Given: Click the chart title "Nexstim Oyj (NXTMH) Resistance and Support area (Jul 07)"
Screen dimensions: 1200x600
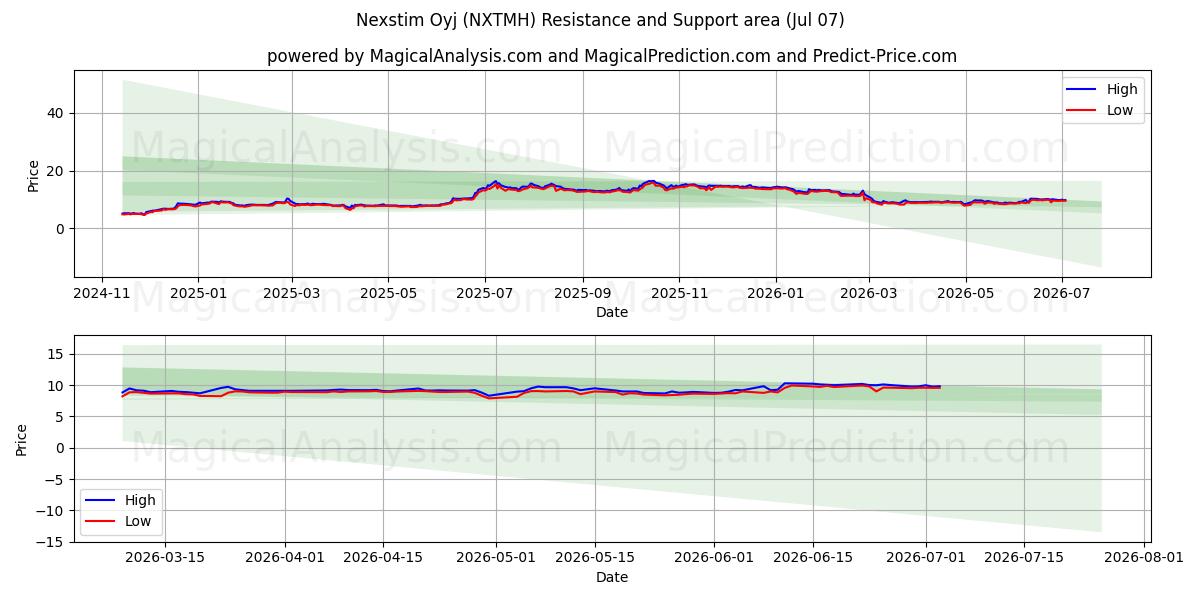Looking at the screenshot, I should pyautogui.click(x=600, y=20).
